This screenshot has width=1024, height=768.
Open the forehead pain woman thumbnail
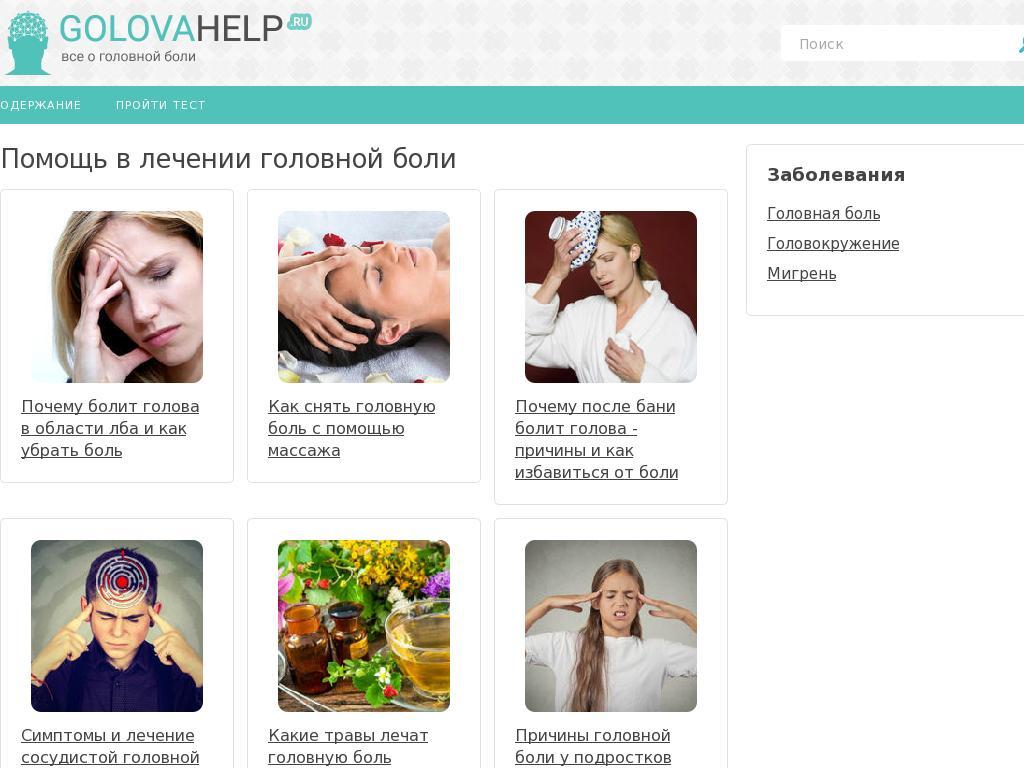tap(117, 296)
